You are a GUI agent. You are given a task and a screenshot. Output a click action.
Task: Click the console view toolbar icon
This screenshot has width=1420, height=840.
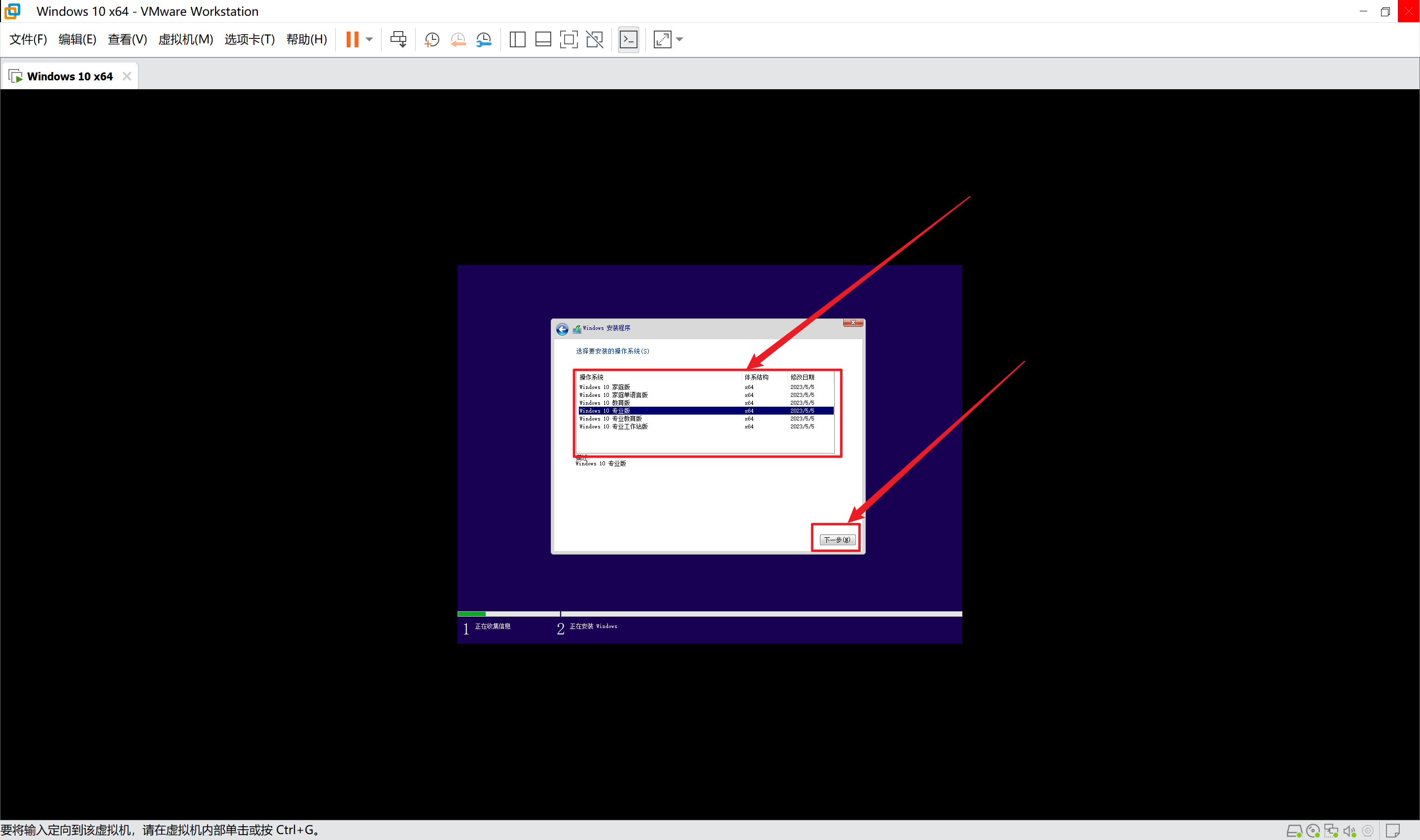coord(629,39)
